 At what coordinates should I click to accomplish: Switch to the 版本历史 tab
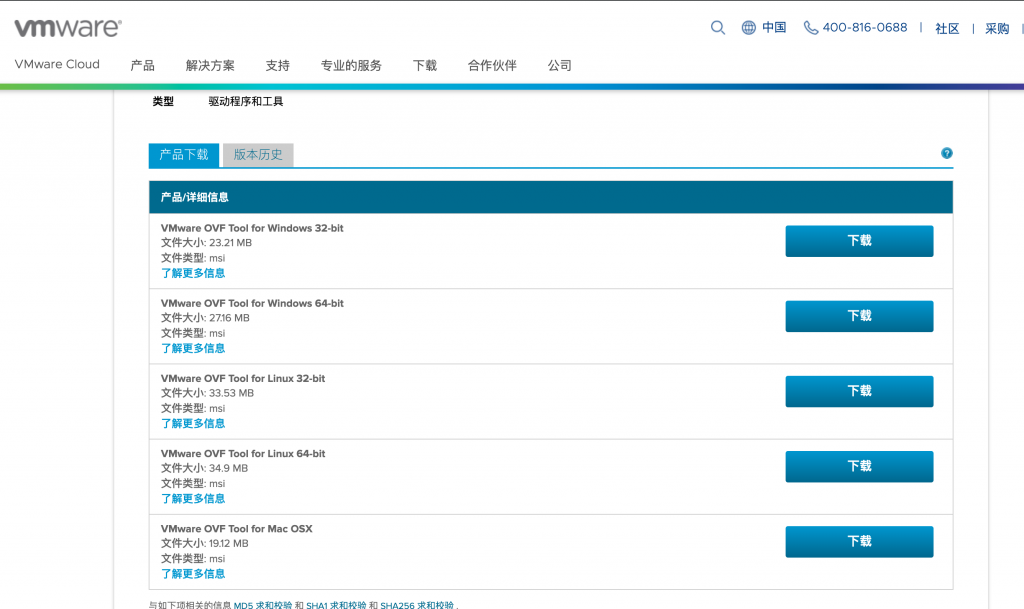258,155
